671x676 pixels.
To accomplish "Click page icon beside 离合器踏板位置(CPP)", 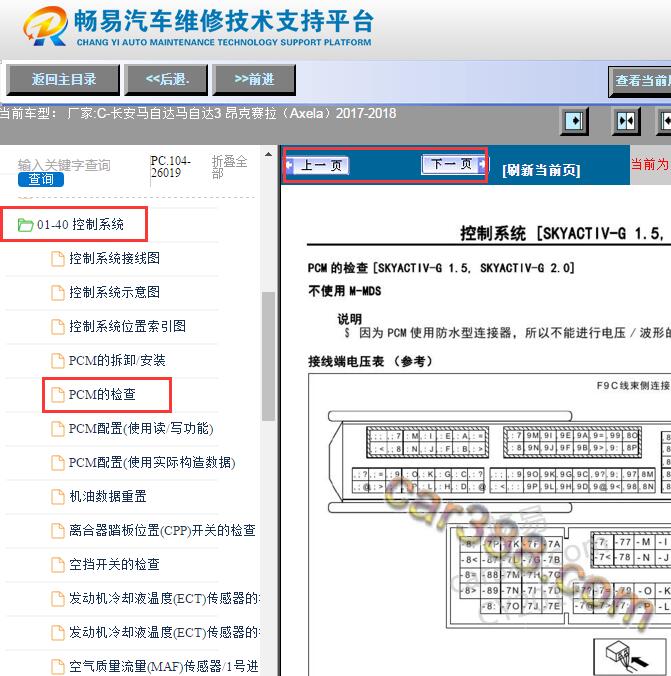I will tap(58, 531).
